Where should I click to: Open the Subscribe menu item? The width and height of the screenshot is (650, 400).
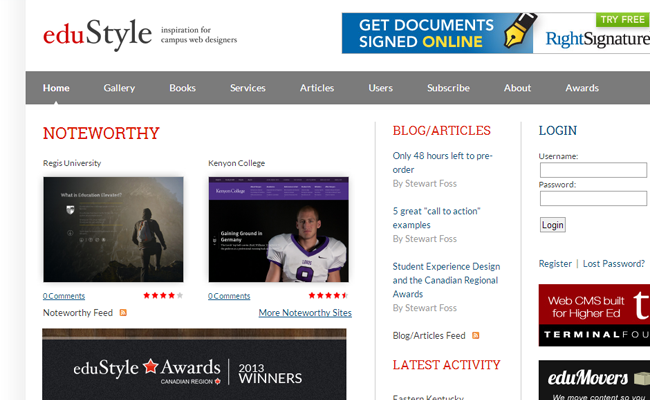tap(449, 88)
